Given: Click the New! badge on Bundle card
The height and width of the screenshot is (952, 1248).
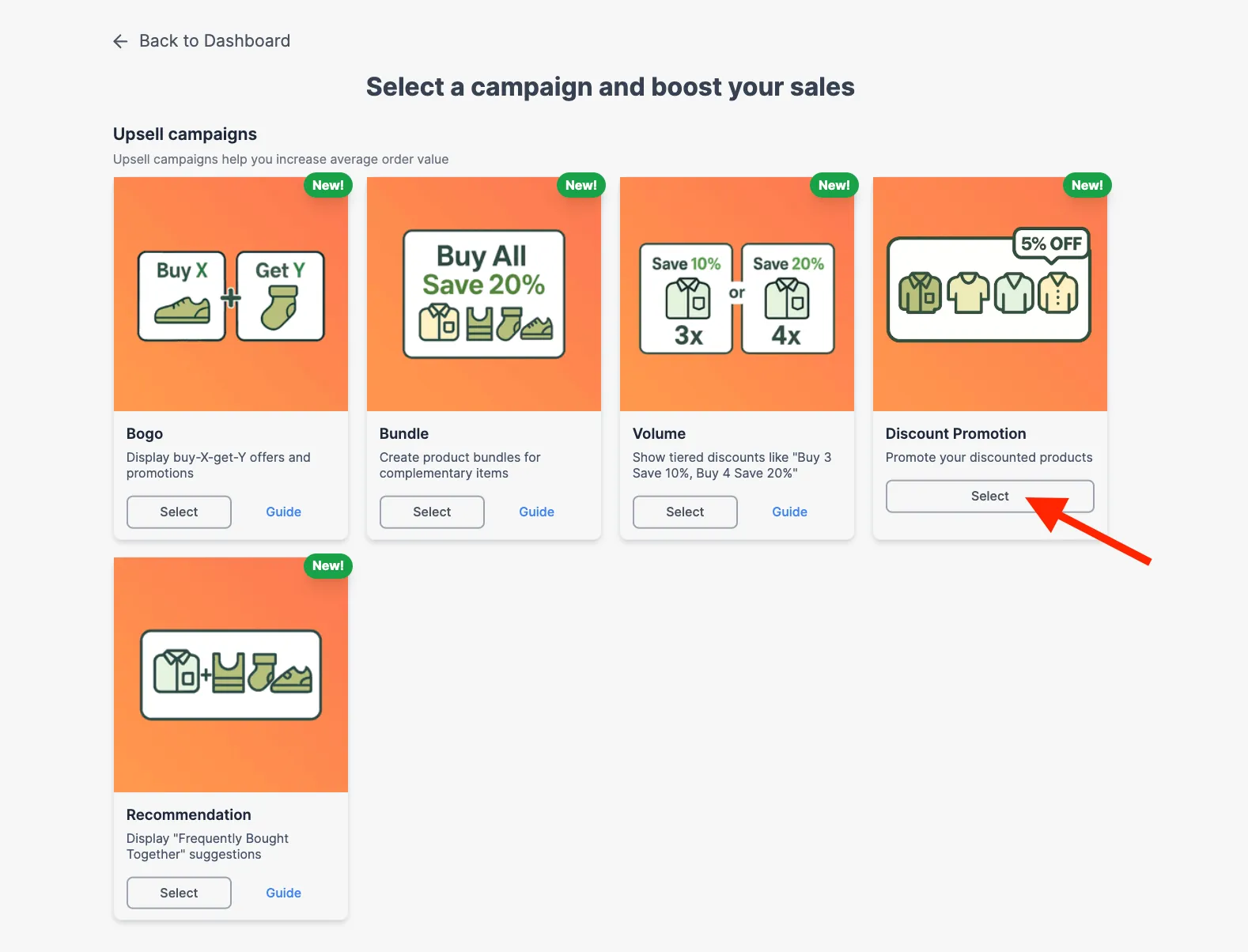Looking at the screenshot, I should coord(581,185).
